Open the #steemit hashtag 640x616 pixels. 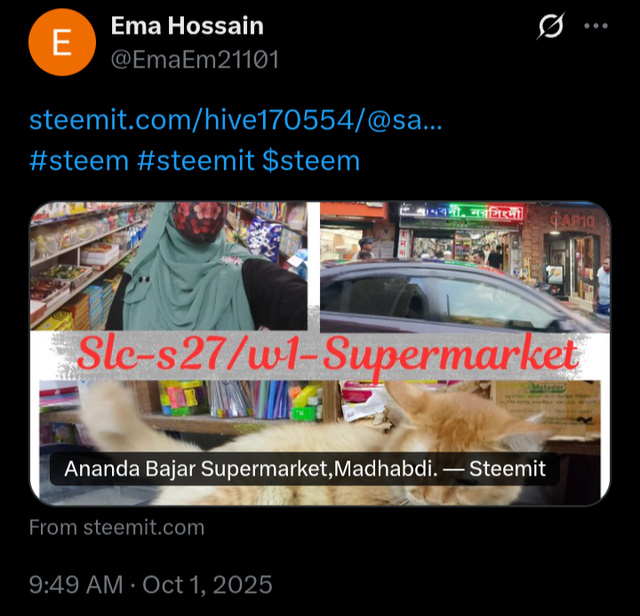196,161
